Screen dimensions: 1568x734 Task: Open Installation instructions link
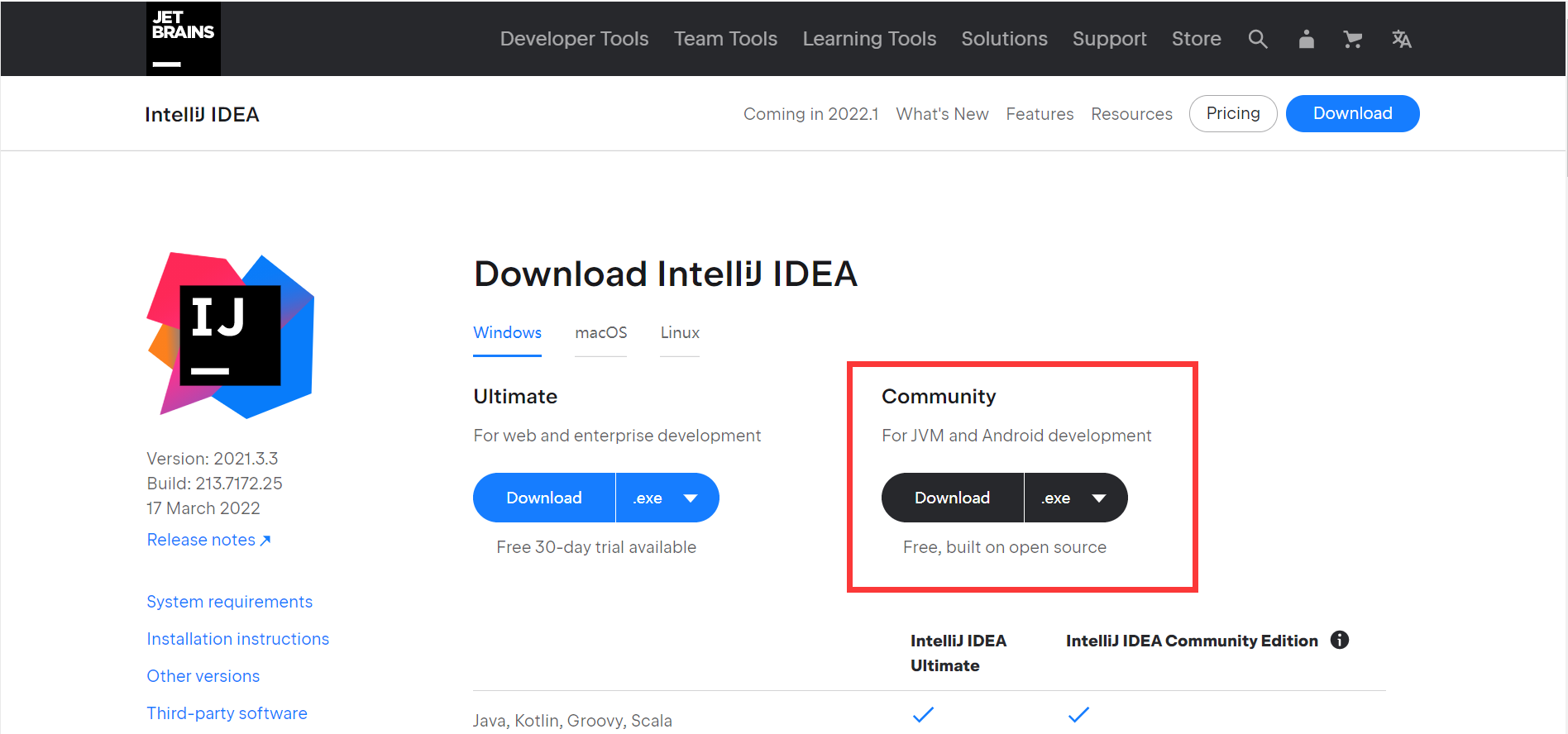[237, 639]
